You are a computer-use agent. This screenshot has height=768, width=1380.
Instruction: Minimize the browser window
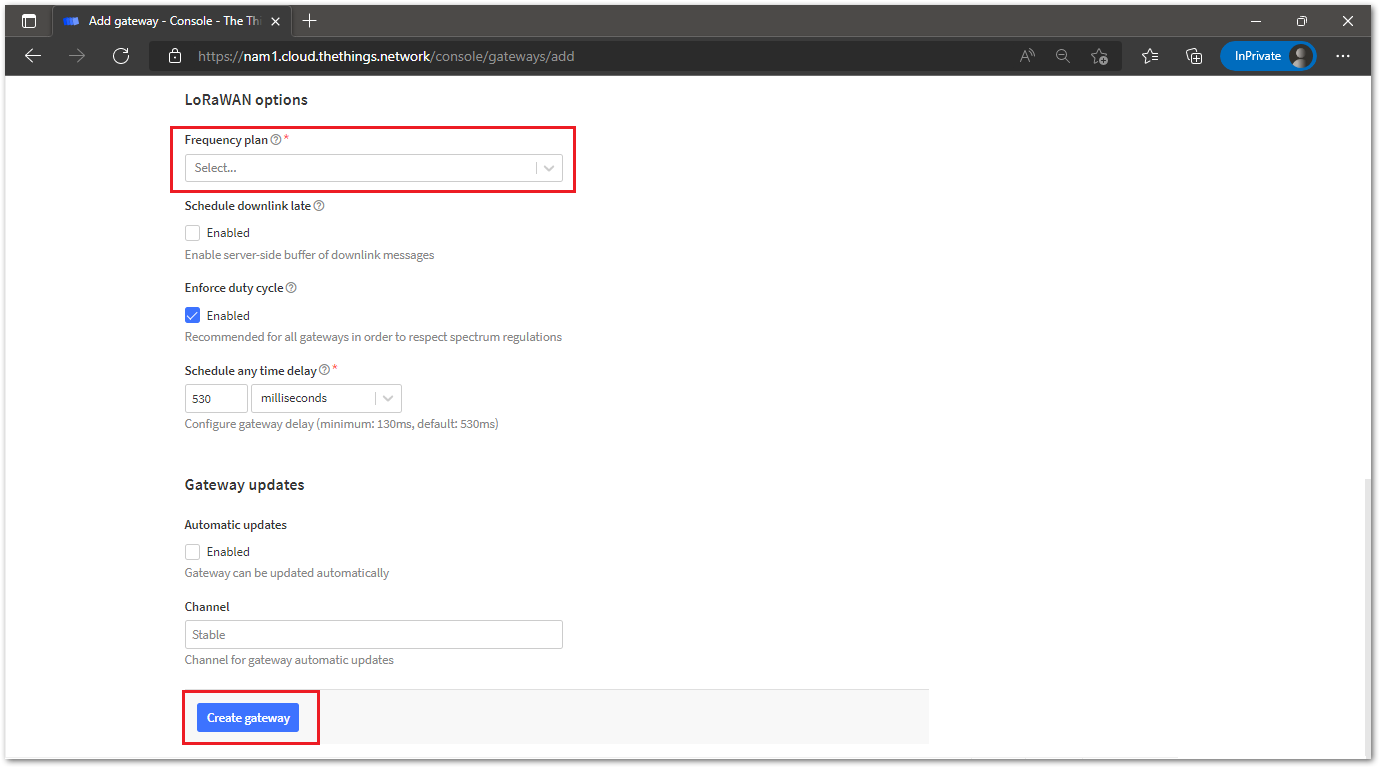click(x=1256, y=21)
